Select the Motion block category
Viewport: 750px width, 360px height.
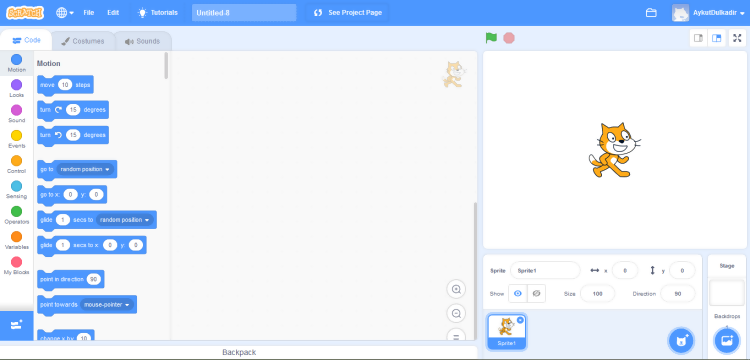(x=16, y=63)
